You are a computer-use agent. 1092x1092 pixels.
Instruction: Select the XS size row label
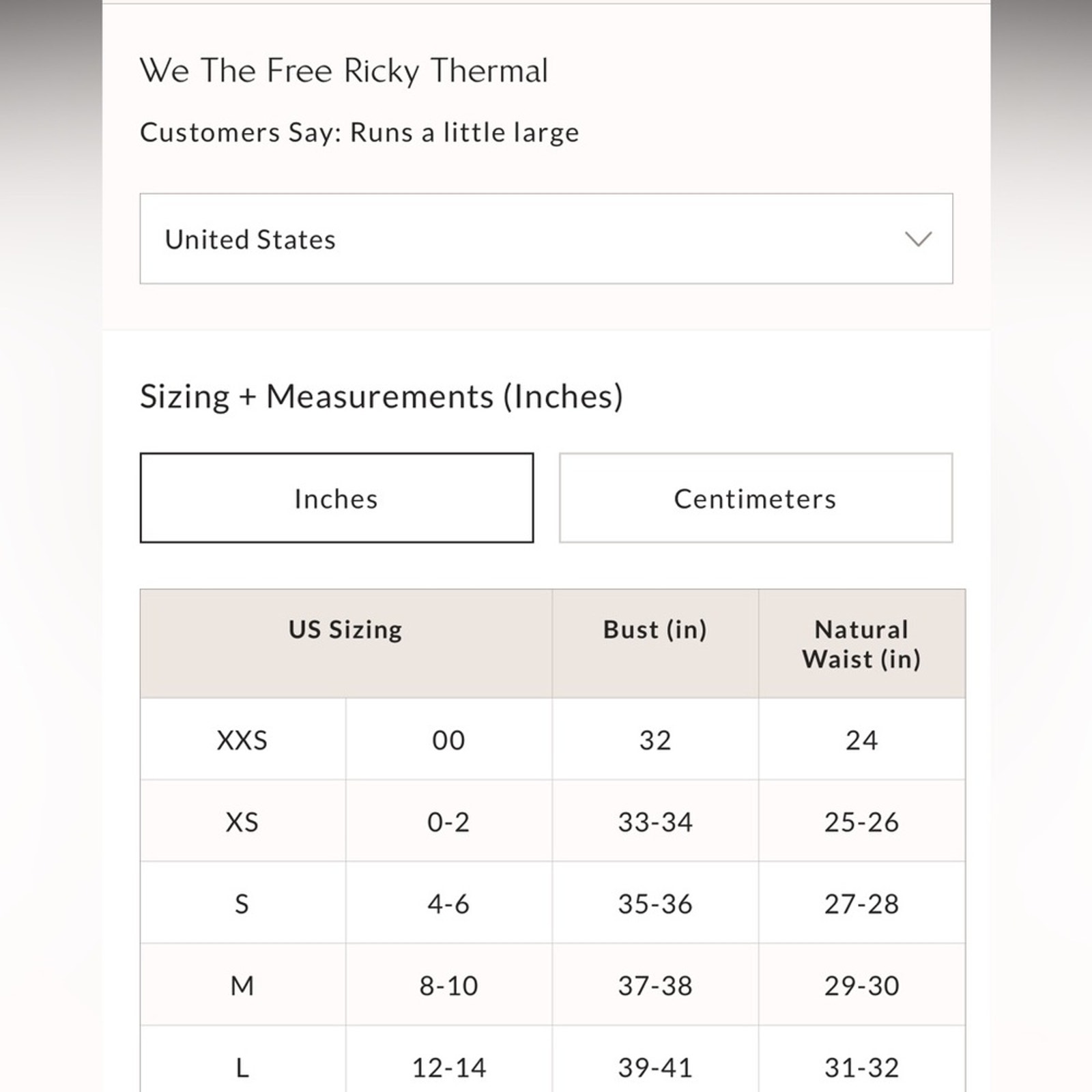click(242, 822)
